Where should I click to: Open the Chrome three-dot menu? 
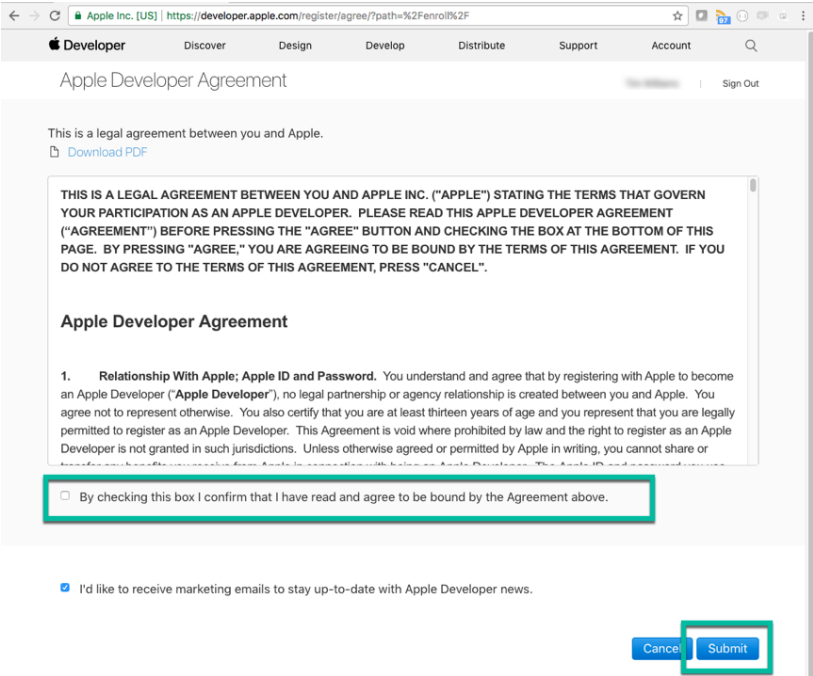(802, 15)
